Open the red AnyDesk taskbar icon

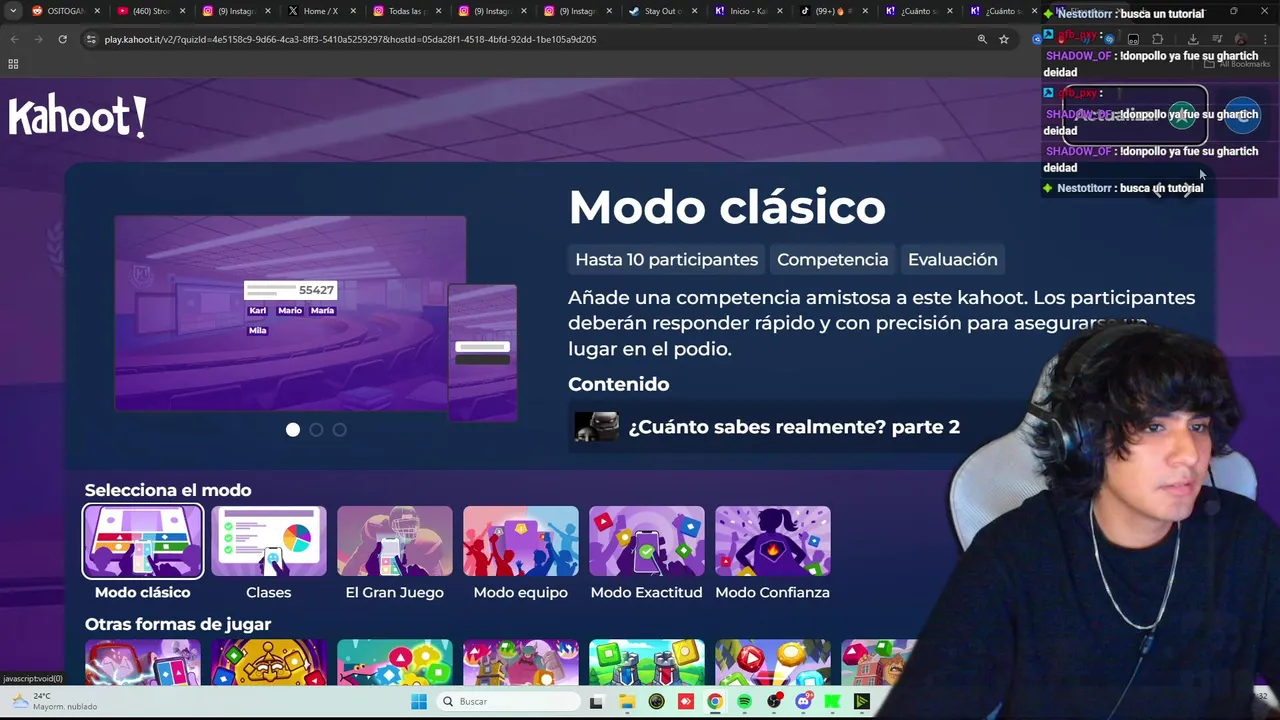(685, 701)
